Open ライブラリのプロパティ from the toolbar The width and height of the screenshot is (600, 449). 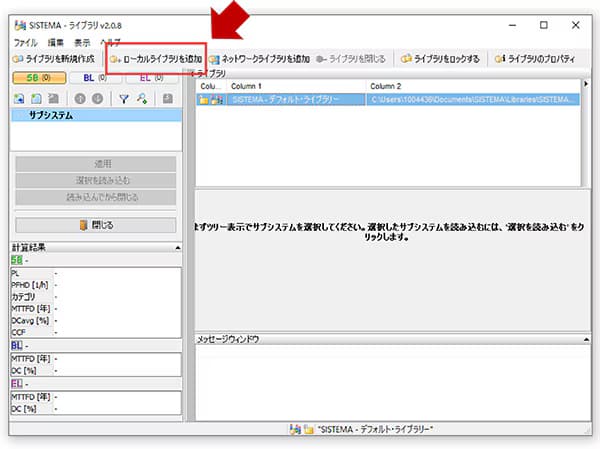535,59
